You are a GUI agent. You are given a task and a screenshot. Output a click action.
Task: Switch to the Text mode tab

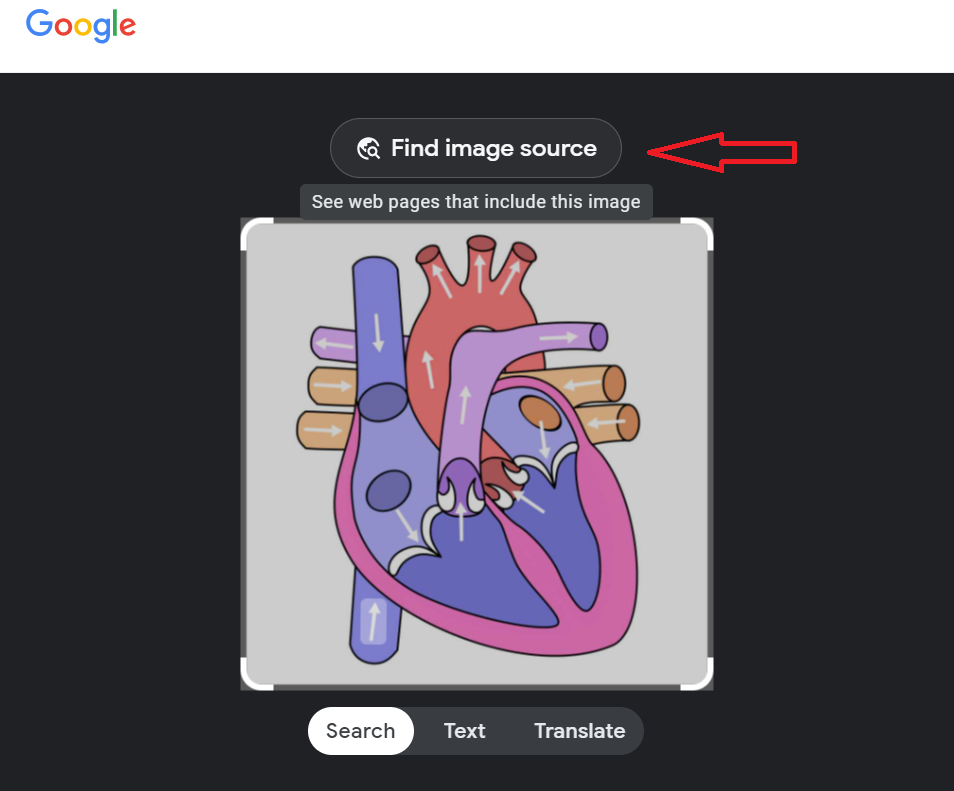click(x=464, y=731)
